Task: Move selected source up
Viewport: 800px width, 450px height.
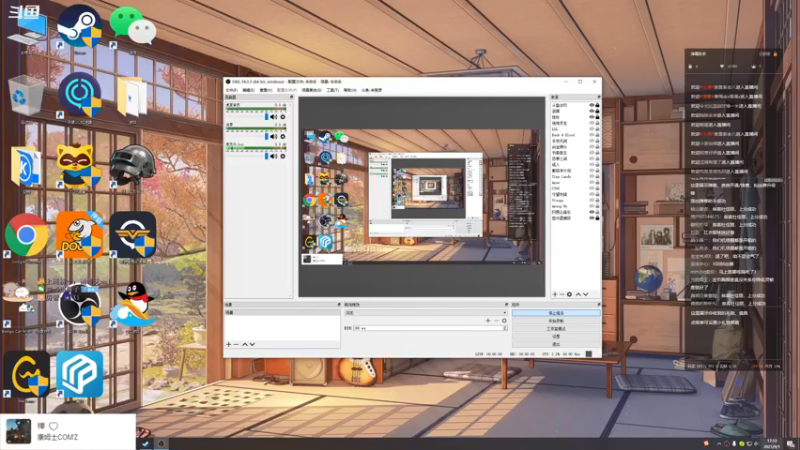Action: coord(578,294)
